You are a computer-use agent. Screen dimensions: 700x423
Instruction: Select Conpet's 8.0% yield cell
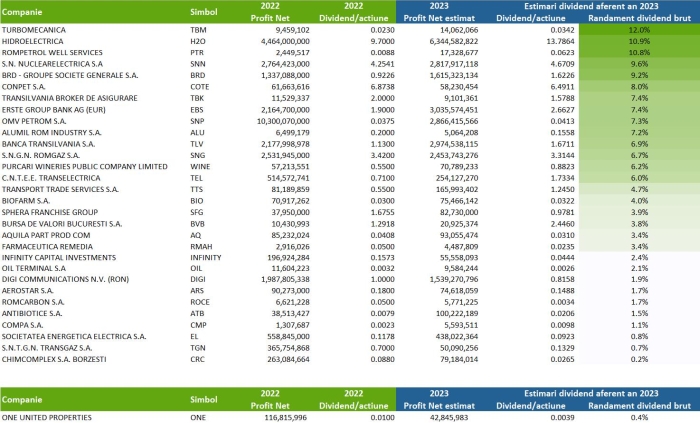[x=639, y=87]
